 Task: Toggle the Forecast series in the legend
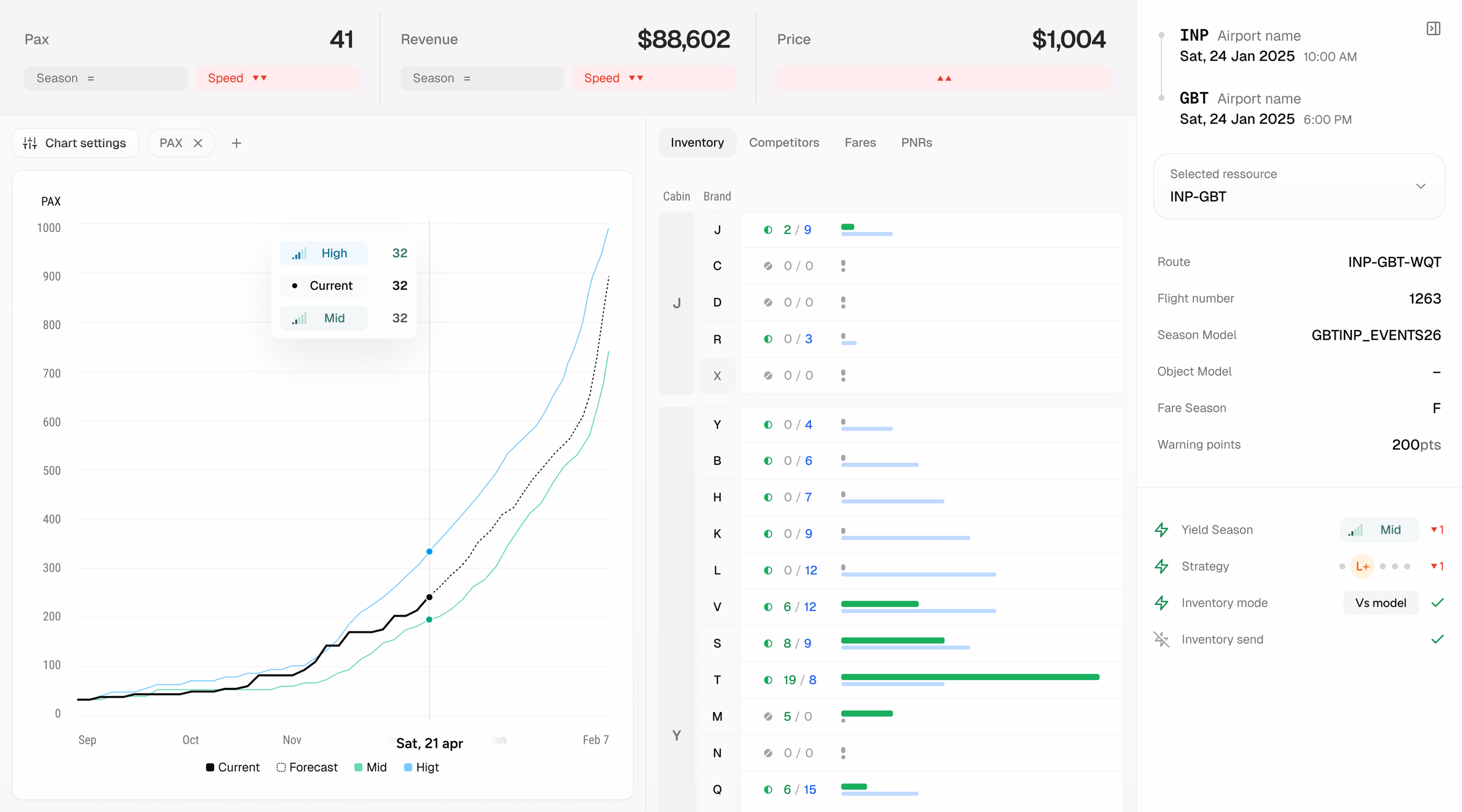pos(307,767)
